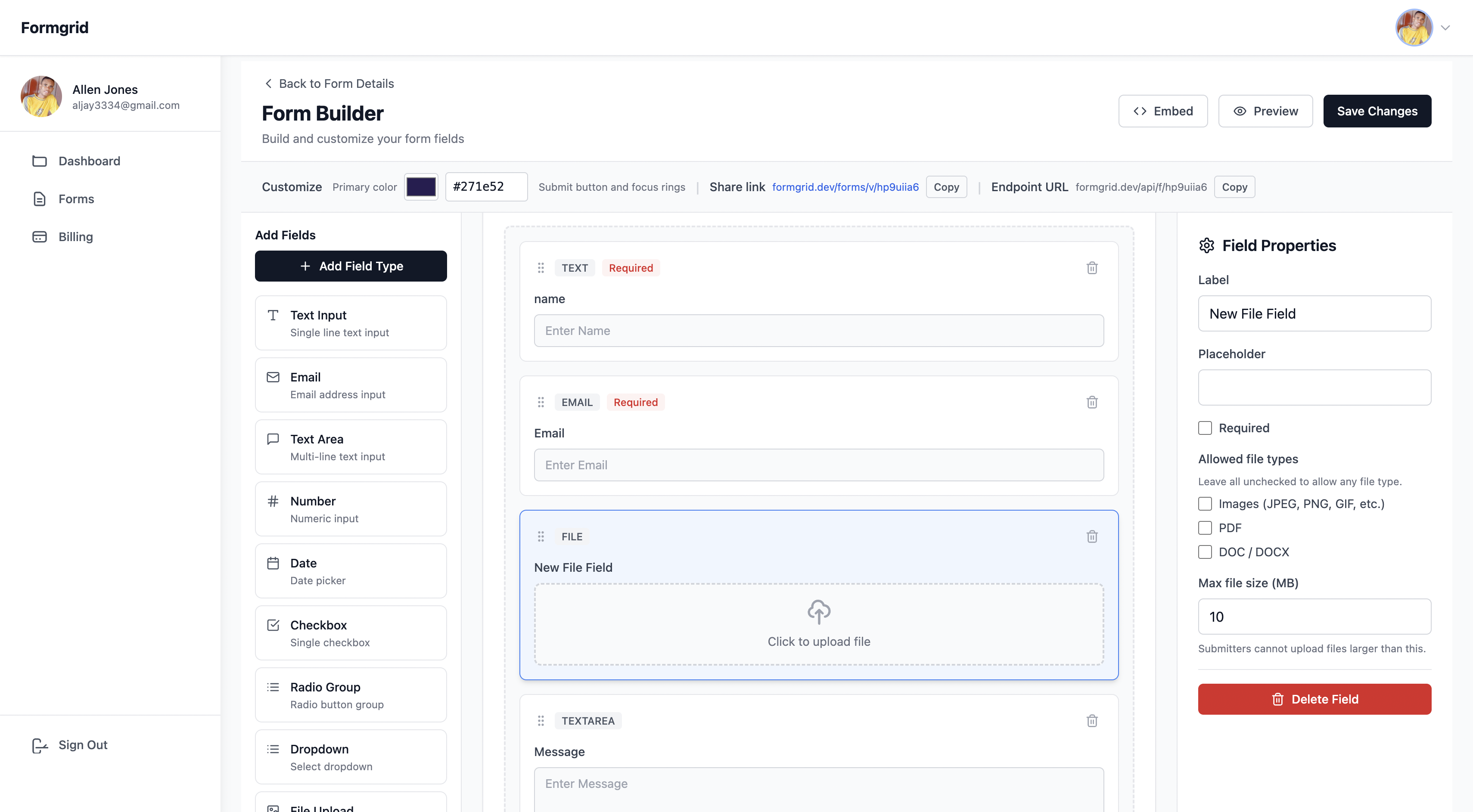Expand the profile avatar dropdown chevron
Viewport: 1473px width, 812px height.
click(1445, 28)
